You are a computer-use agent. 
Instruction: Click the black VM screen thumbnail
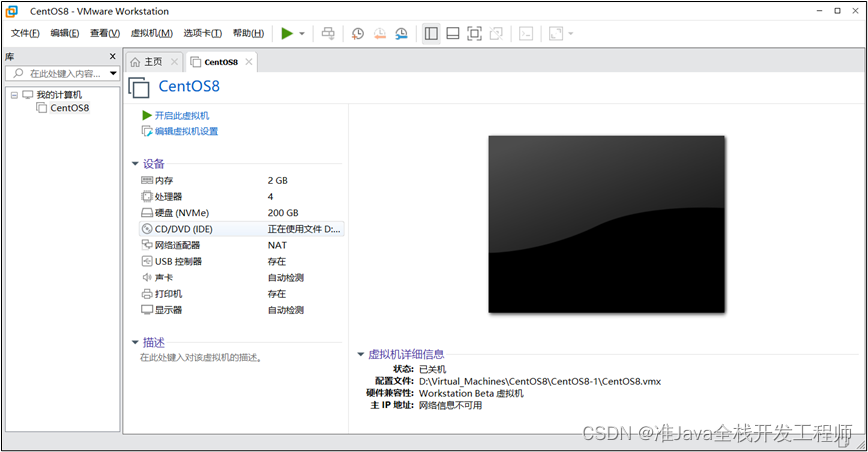tap(607, 224)
